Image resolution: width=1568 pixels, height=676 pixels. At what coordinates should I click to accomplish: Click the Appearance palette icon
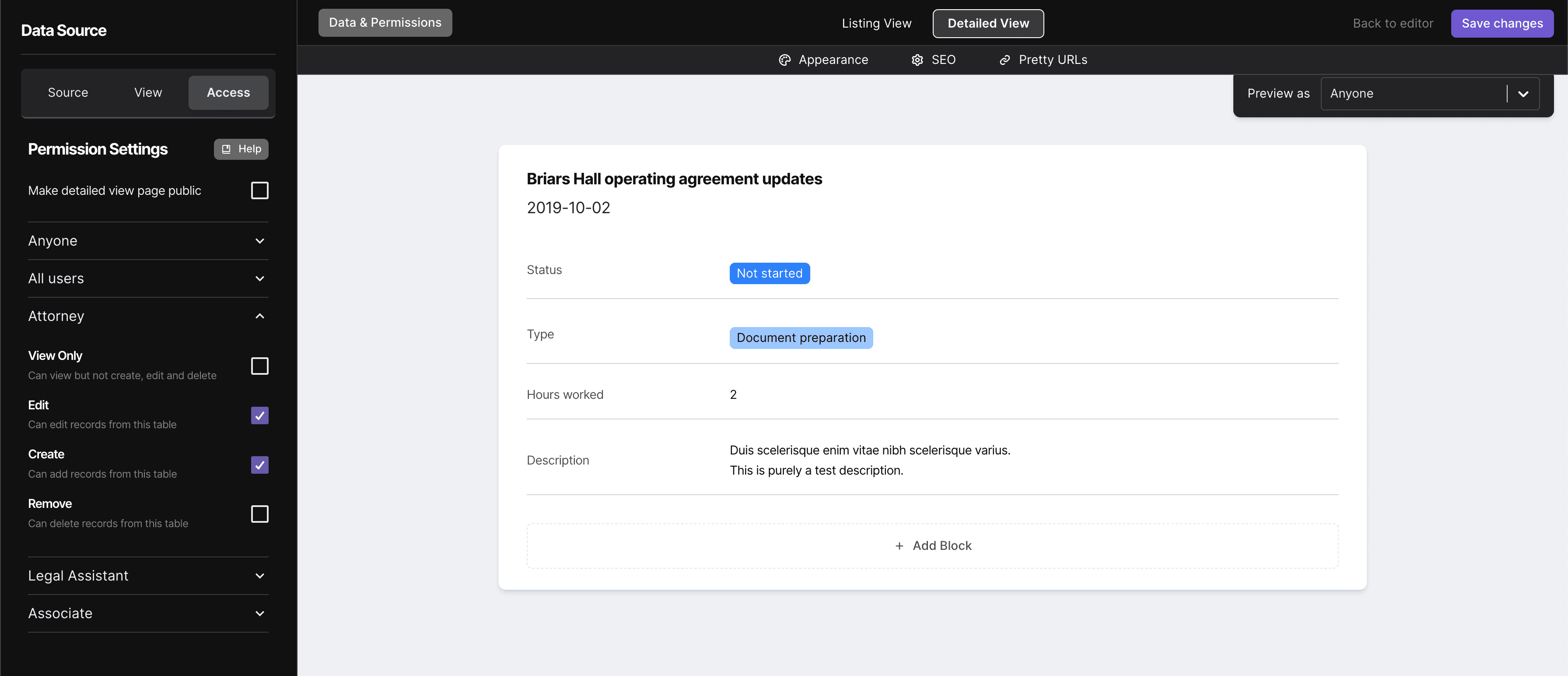[784, 60]
